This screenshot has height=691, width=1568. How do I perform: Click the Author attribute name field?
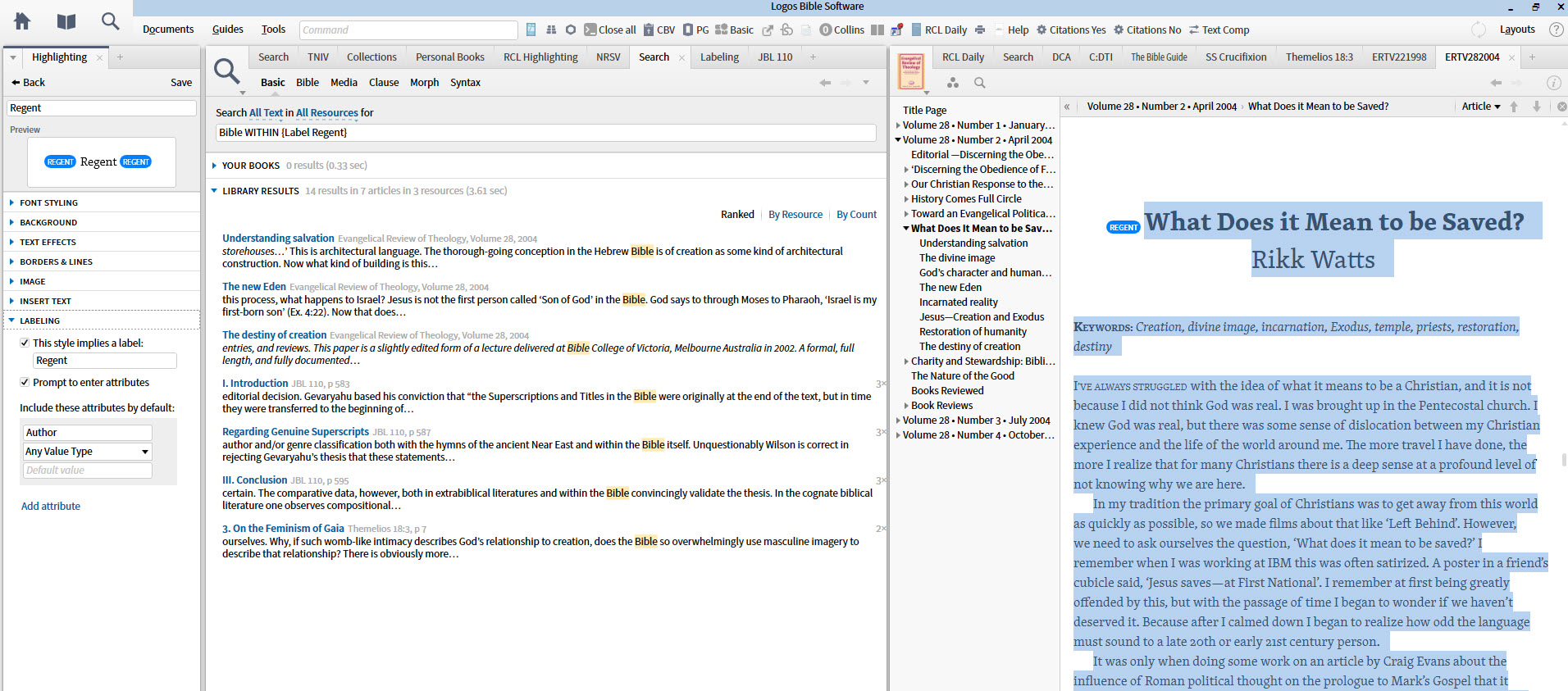pyautogui.click(x=87, y=433)
